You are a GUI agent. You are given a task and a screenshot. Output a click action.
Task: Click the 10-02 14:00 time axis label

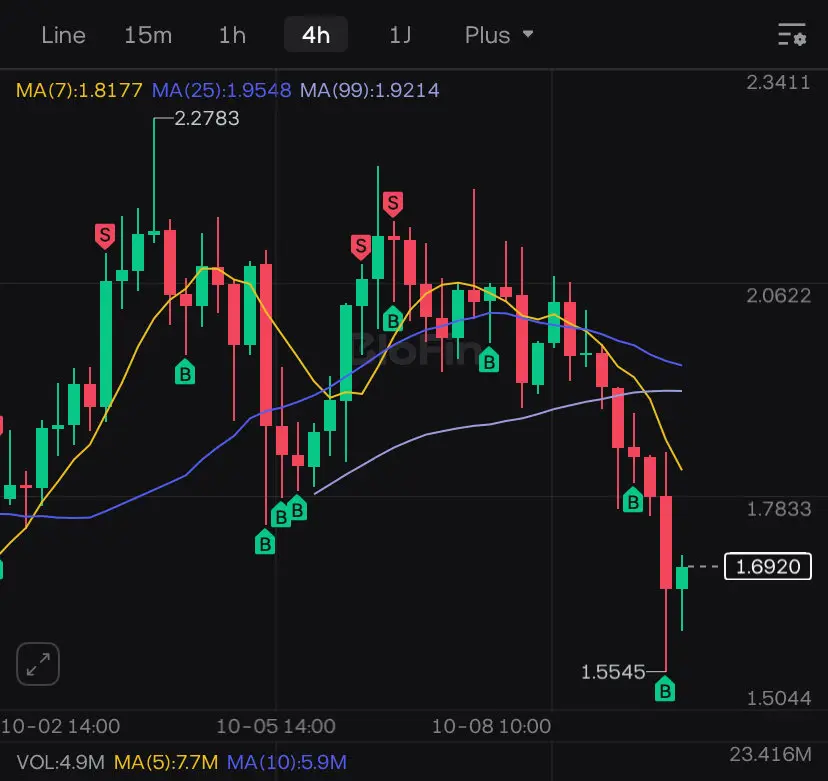click(60, 727)
